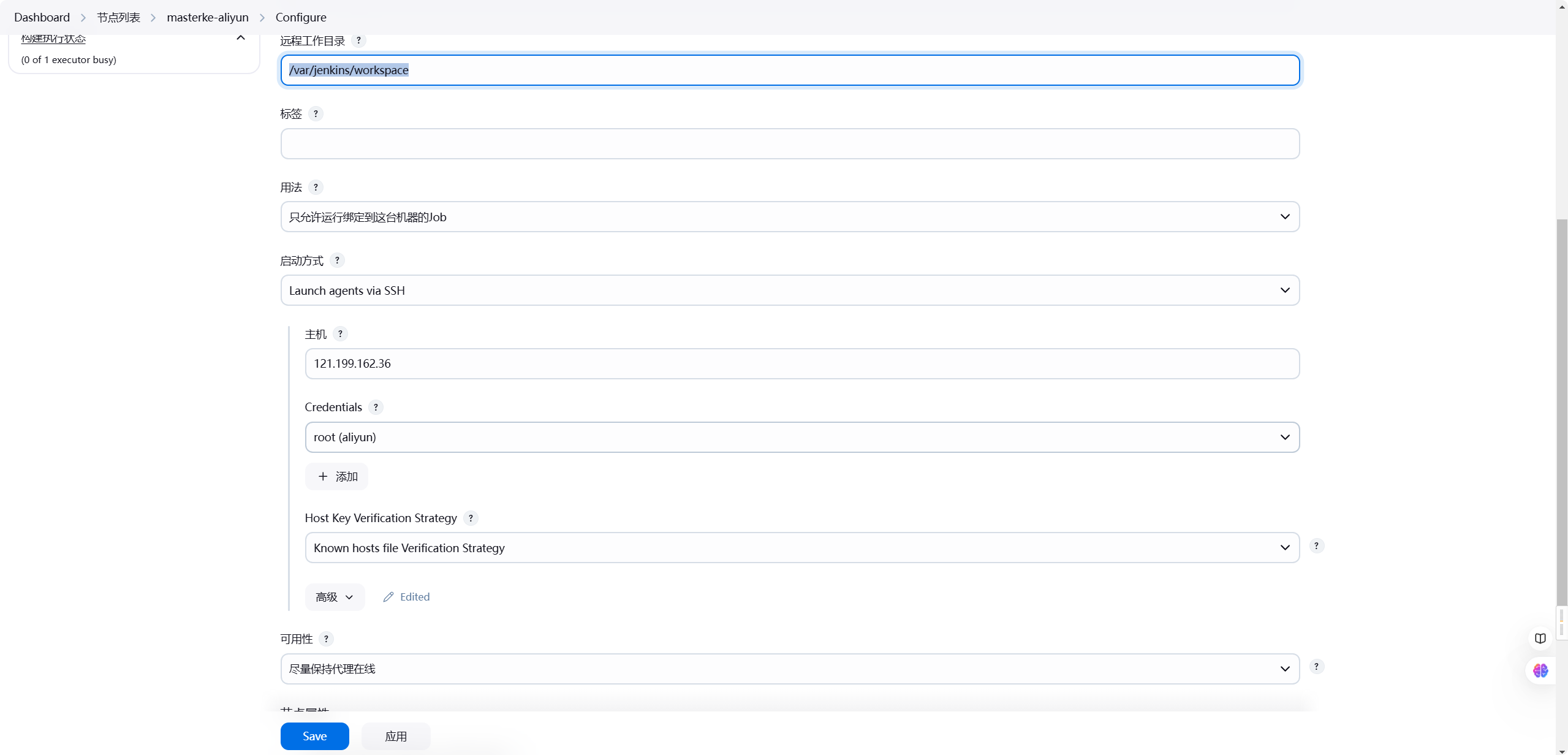Open help icon right of Known hosts dropdown
Viewport: 1568px width, 755px height.
[x=1316, y=546]
